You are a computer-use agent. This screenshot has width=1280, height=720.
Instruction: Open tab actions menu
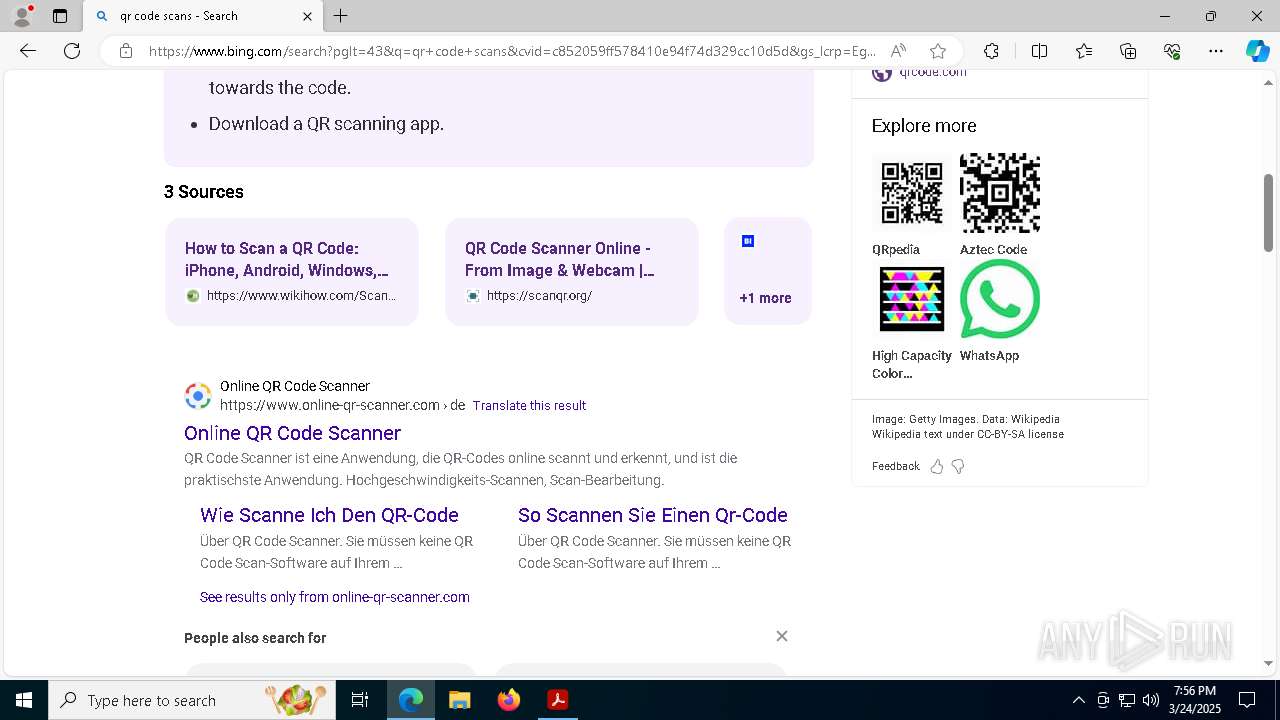pyautogui.click(x=60, y=16)
